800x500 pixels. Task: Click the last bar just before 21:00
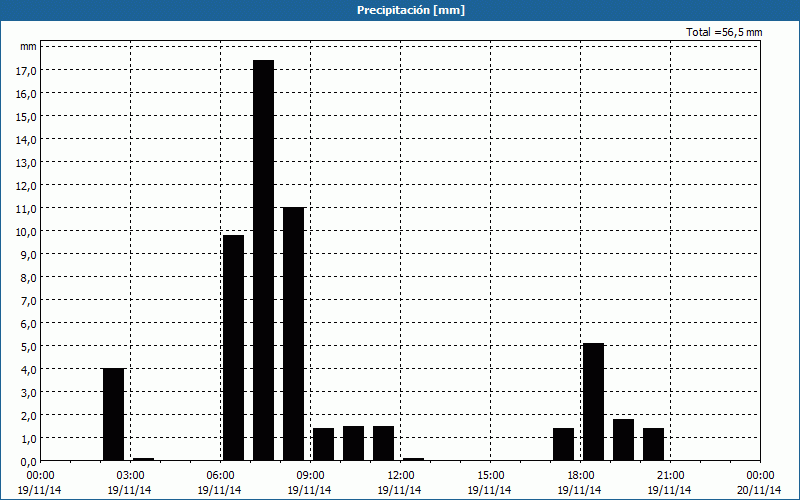(x=654, y=444)
